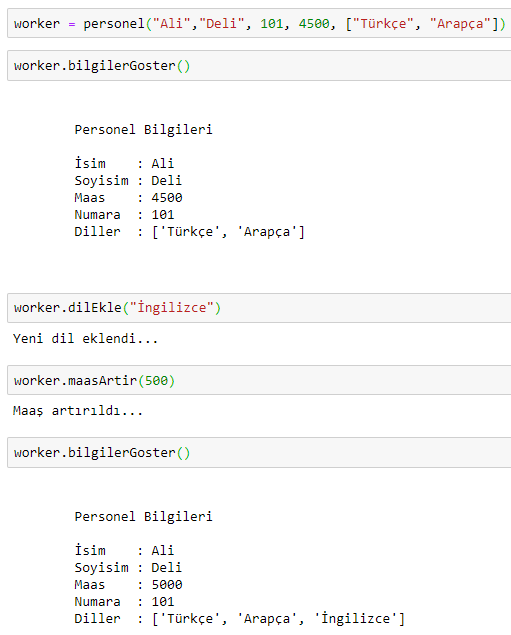
Task: Click the "Ali" string in personel call
Action: [171, 23]
